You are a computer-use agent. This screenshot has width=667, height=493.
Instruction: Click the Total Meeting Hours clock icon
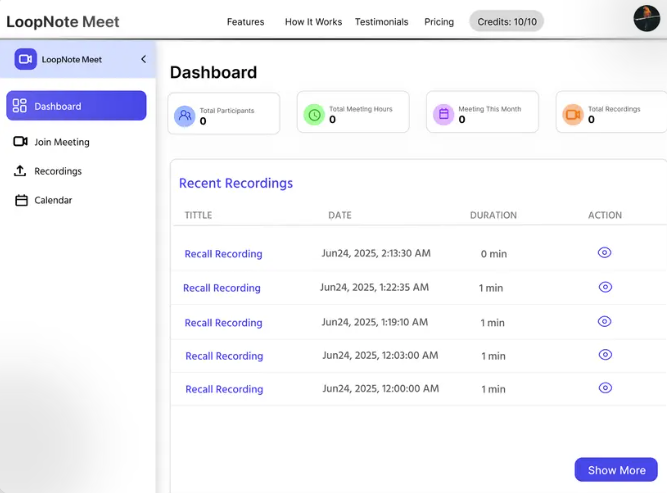314,114
